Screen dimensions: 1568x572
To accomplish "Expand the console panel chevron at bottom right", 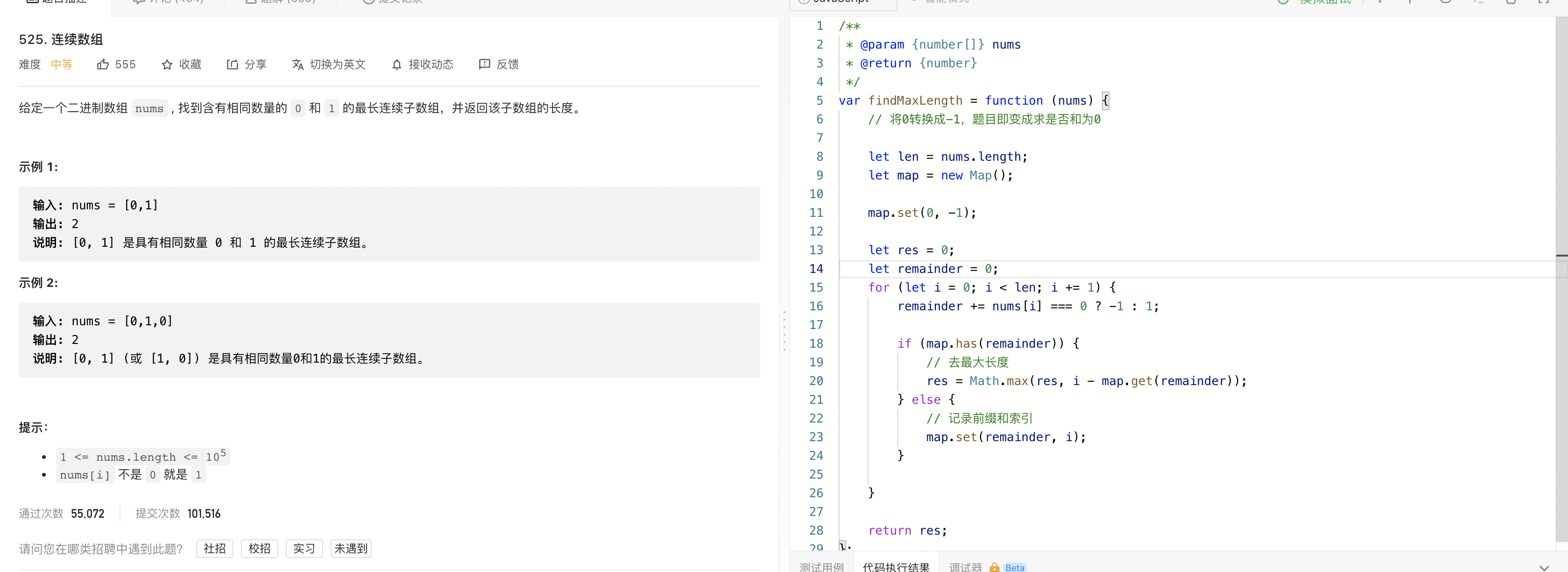I will click(1544, 567).
